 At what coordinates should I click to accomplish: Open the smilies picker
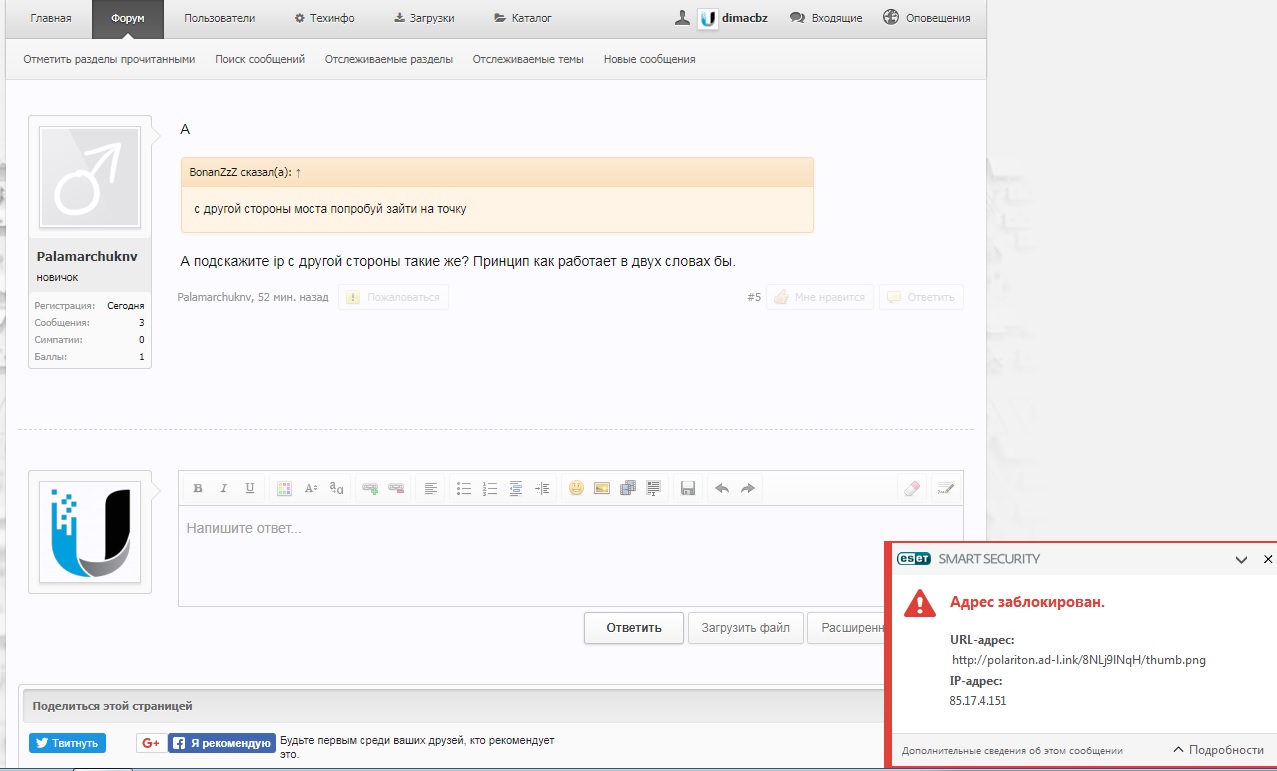click(576, 488)
